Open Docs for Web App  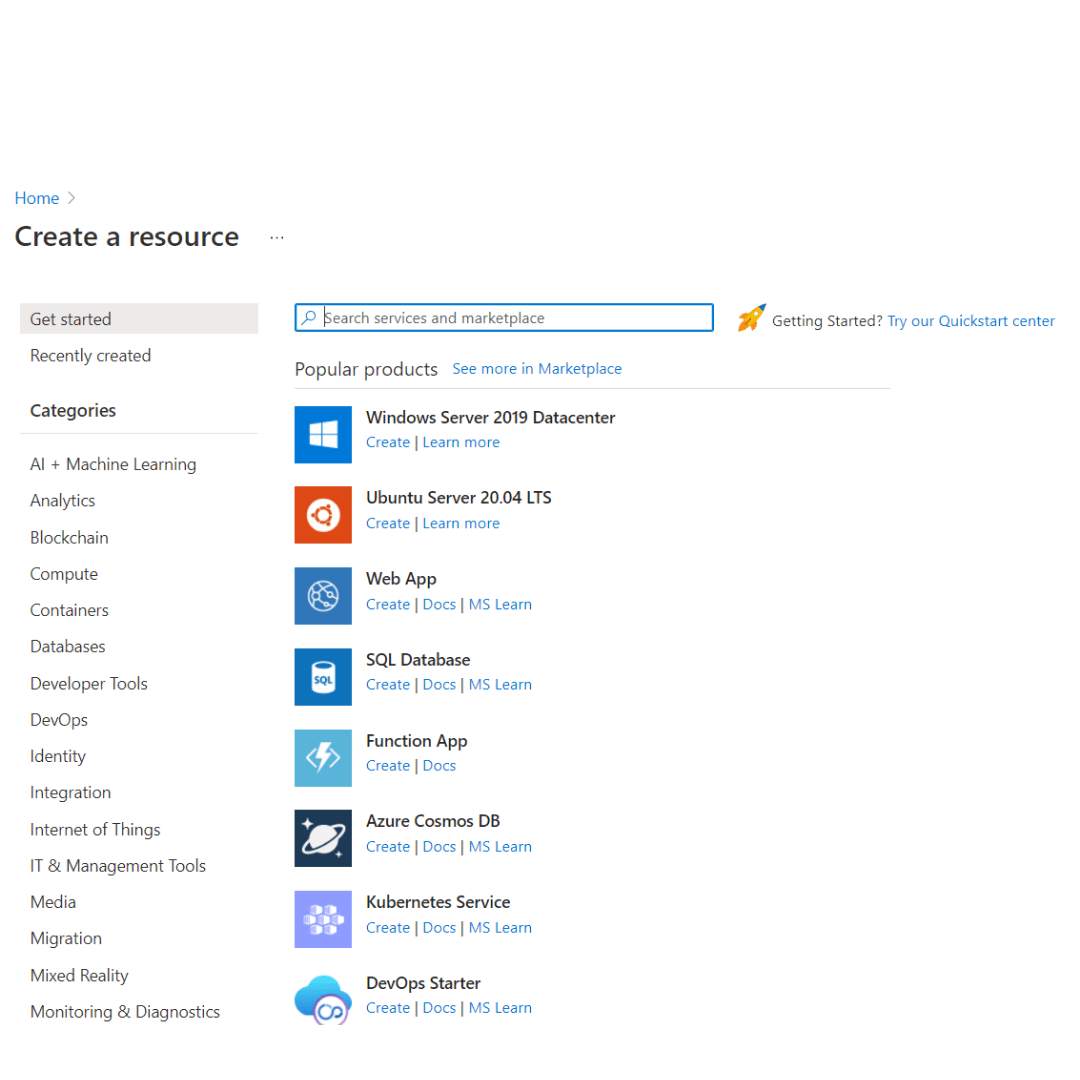[x=439, y=605]
